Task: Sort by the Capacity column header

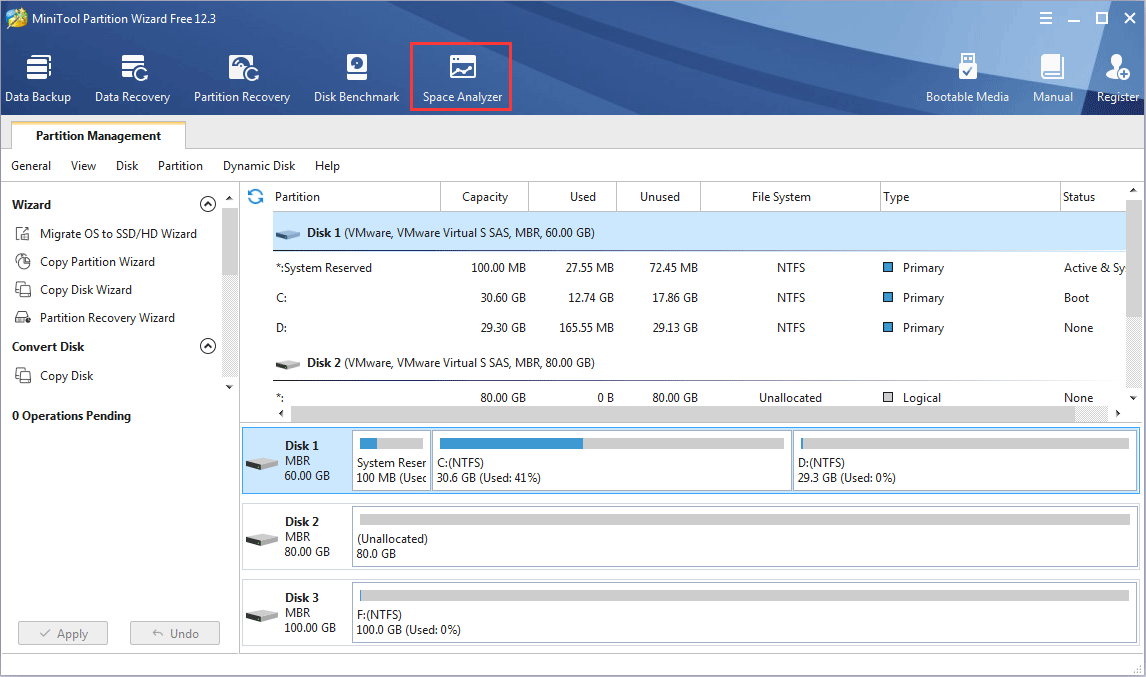Action: pyautogui.click(x=485, y=197)
